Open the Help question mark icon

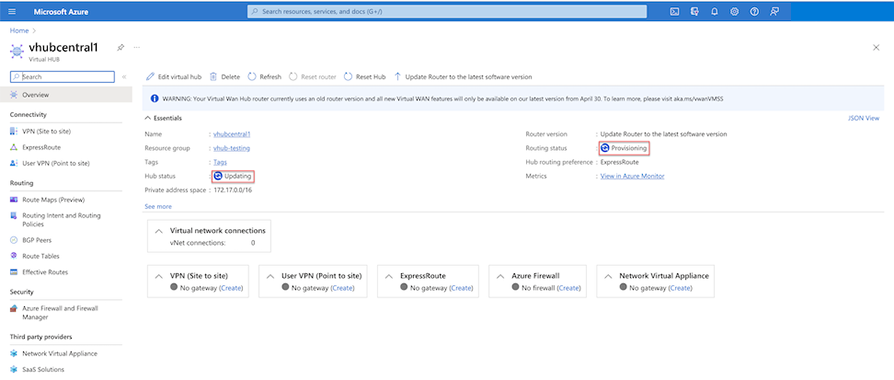[x=754, y=11]
